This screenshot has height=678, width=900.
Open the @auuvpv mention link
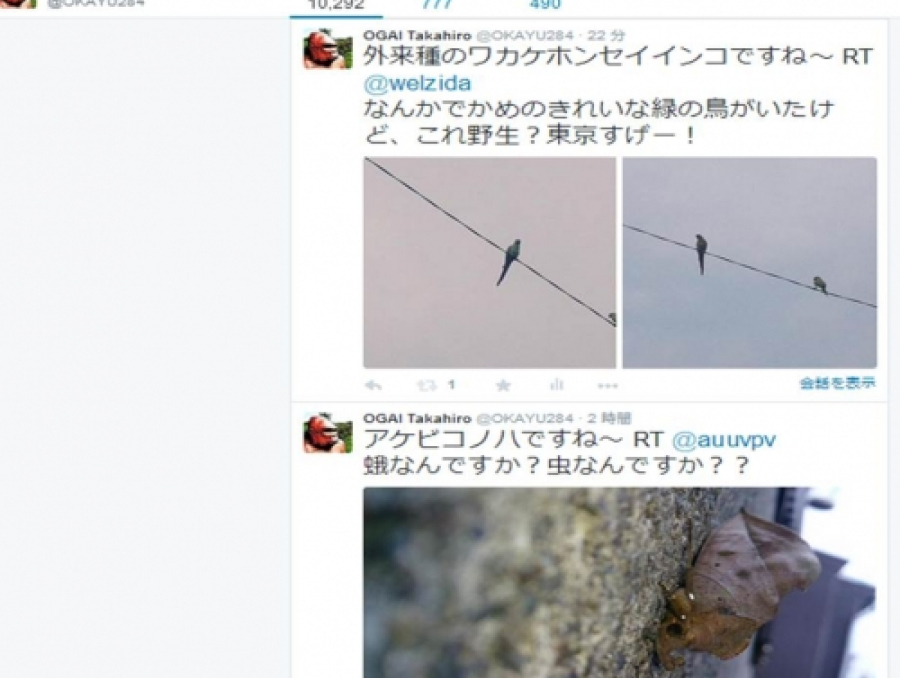tap(723, 440)
